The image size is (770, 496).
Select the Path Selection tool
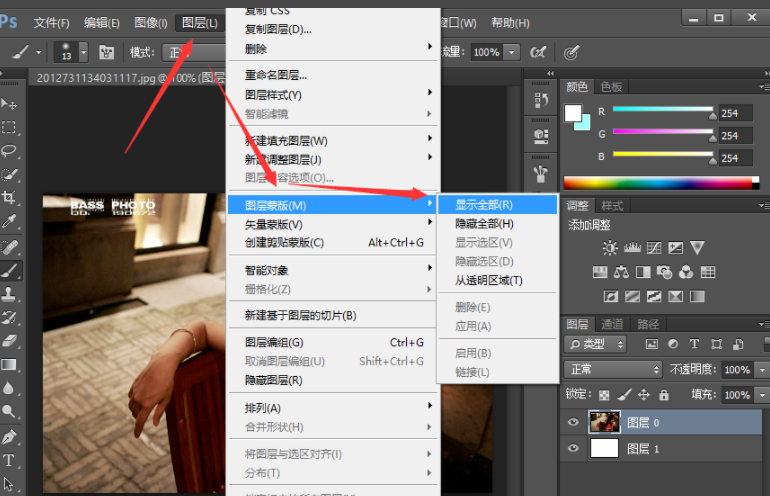[x=9, y=484]
